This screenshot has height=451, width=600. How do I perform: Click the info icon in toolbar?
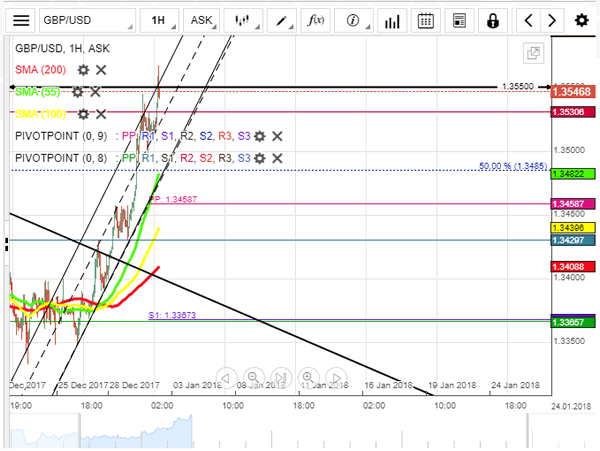(x=352, y=20)
